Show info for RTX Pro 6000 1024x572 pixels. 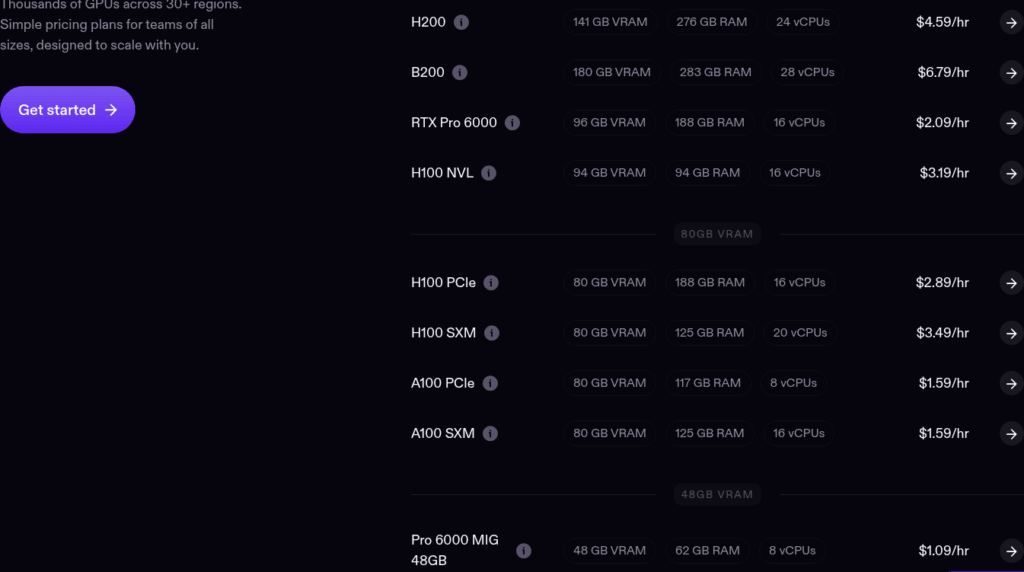pyautogui.click(x=512, y=123)
